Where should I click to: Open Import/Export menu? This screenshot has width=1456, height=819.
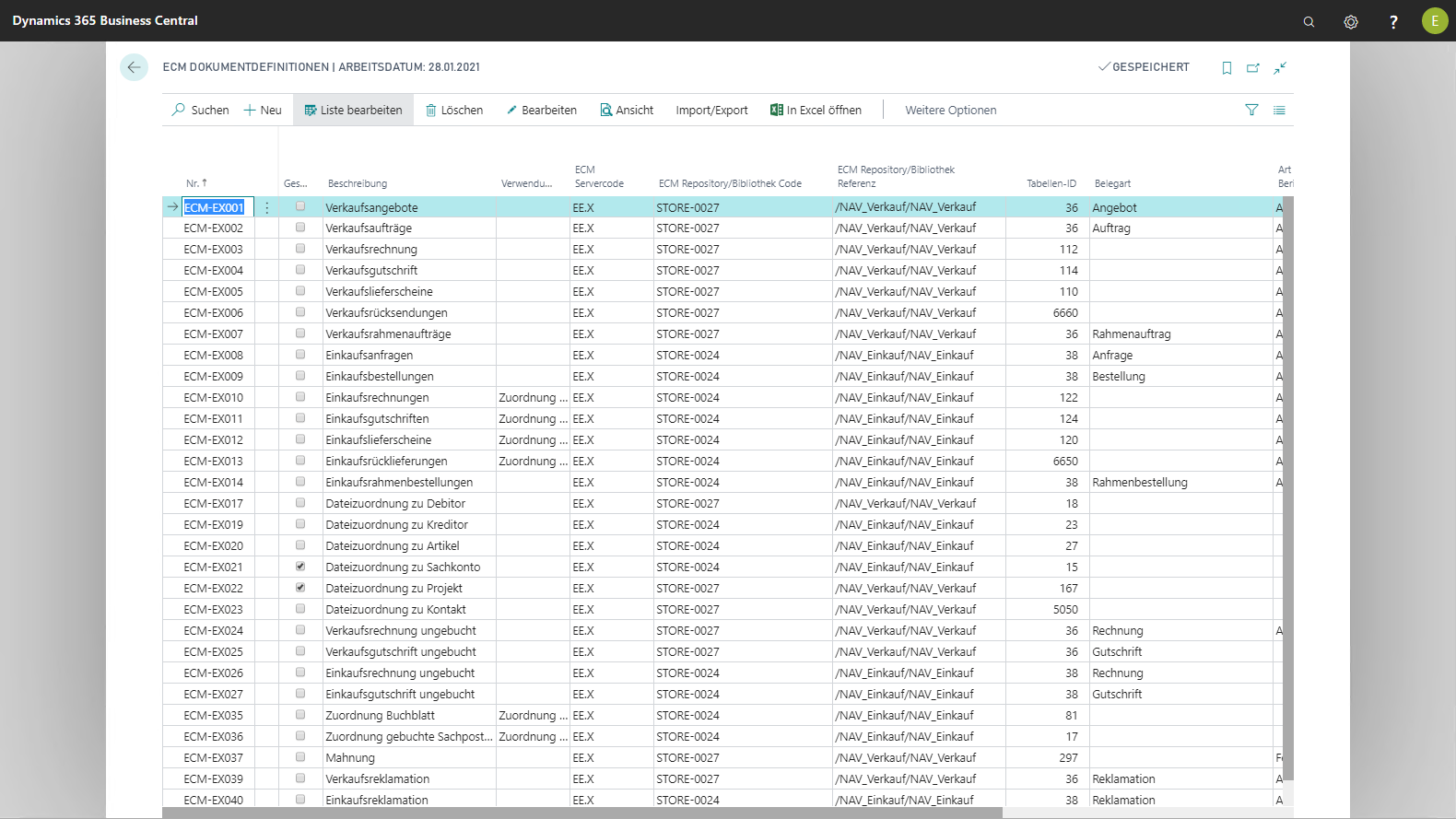(x=711, y=110)
